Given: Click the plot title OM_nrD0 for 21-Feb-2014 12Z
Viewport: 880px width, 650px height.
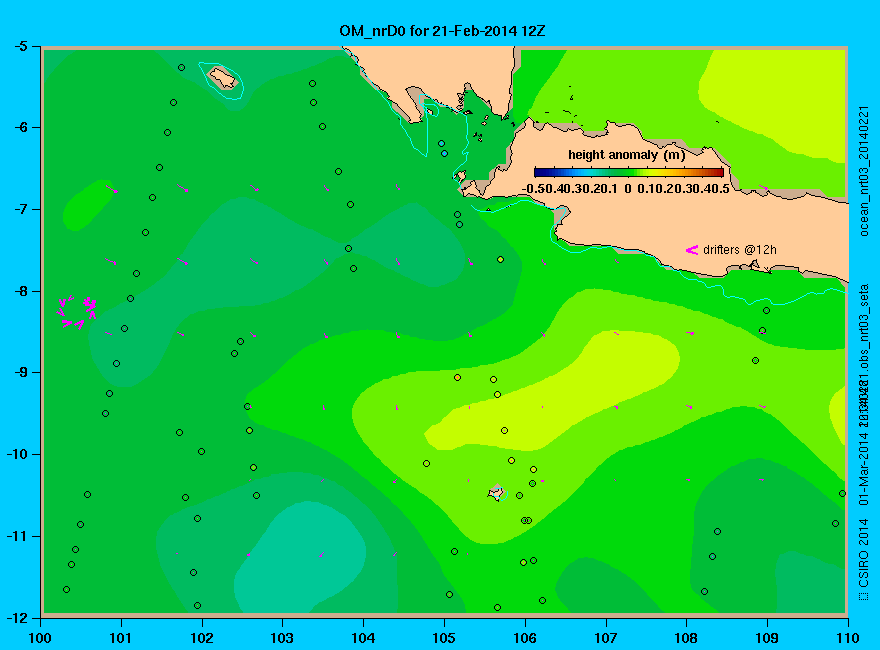Looking at the screenshot, I should [442, 31].
